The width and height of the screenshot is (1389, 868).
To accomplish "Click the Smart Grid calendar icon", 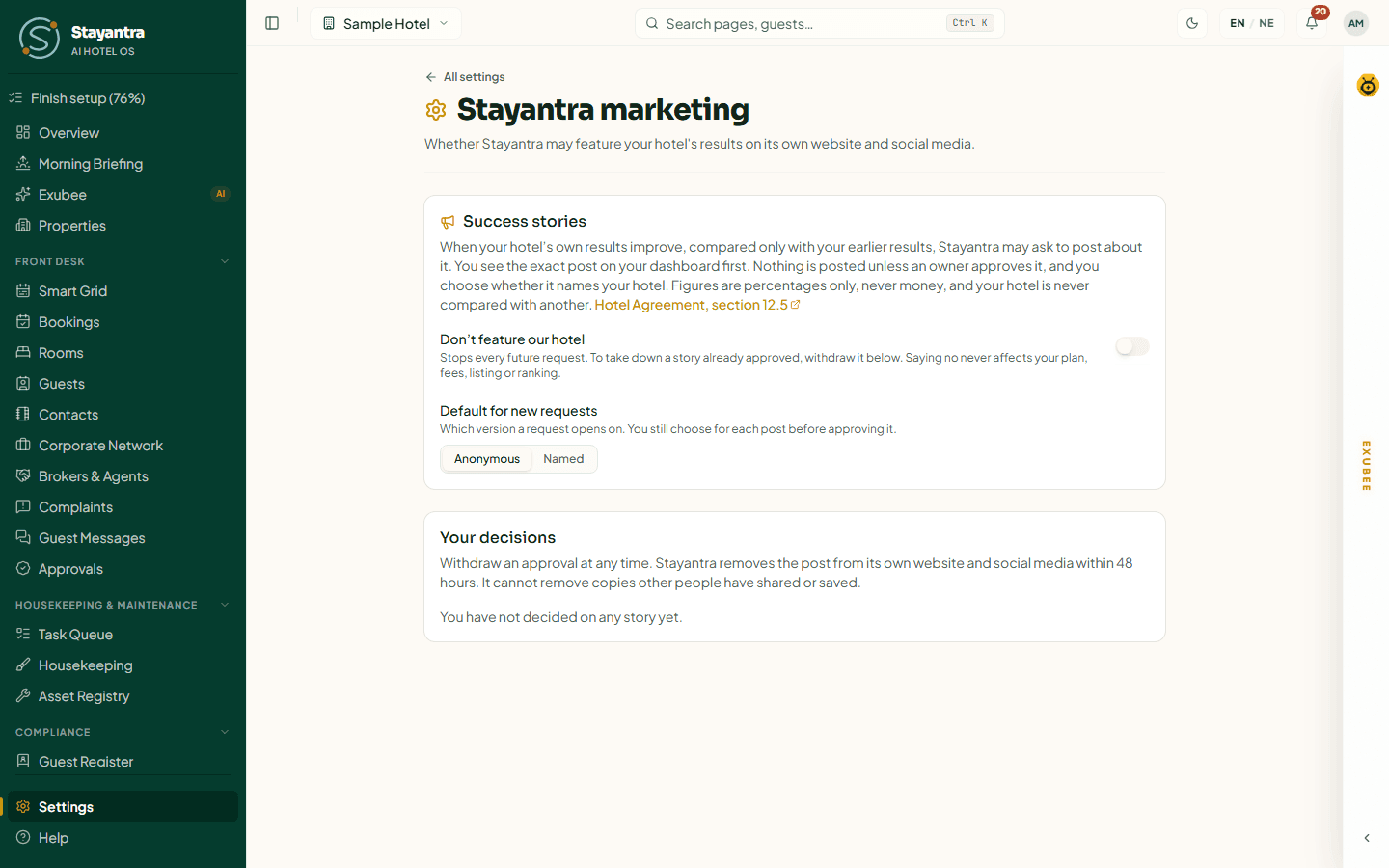I will (x=23, y=290).
